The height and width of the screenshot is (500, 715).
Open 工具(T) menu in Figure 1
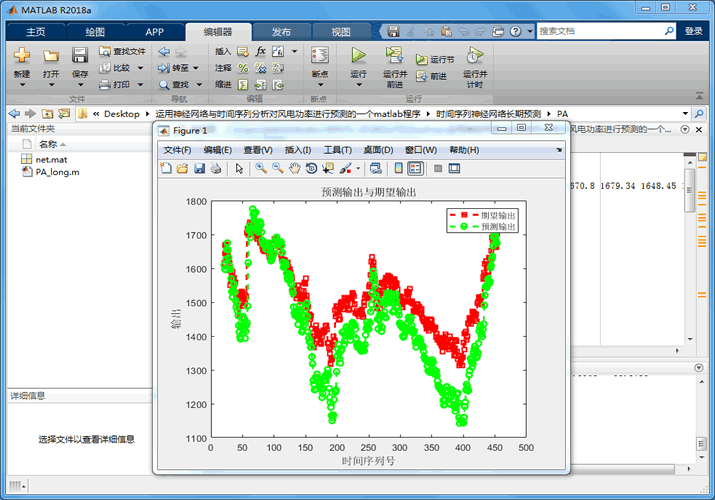337,150
